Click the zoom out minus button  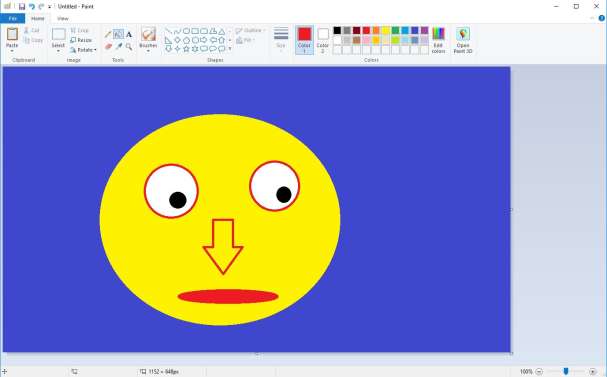539,372
